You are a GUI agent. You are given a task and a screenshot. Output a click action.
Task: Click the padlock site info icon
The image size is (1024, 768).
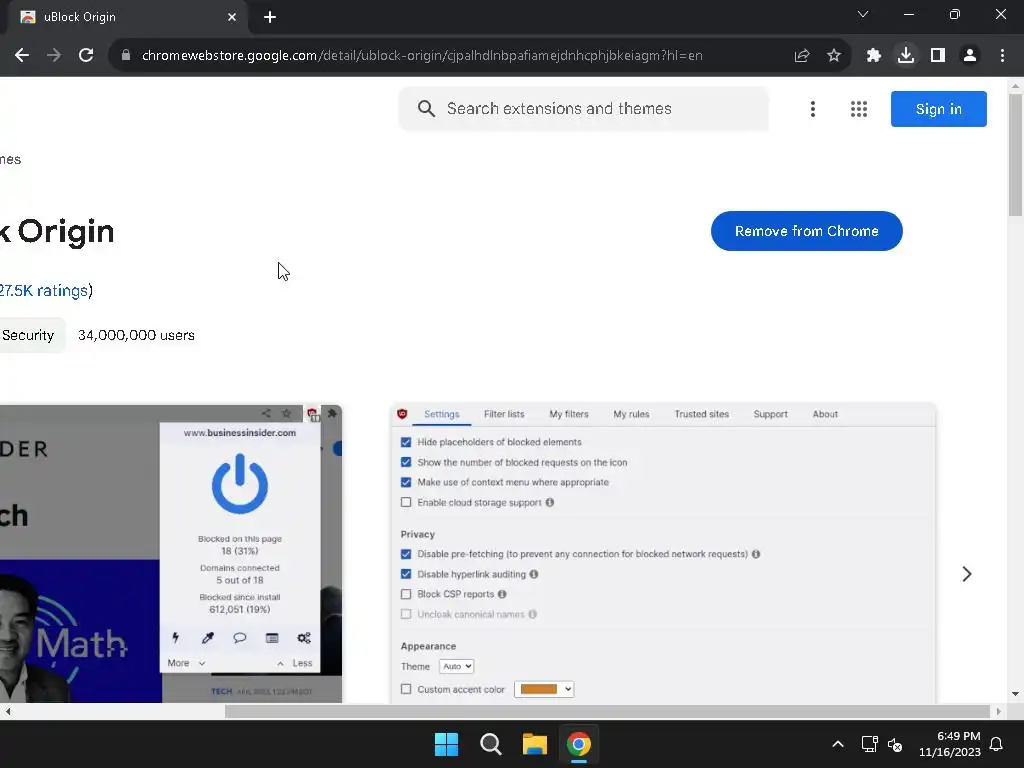click(x=125, y=56)
